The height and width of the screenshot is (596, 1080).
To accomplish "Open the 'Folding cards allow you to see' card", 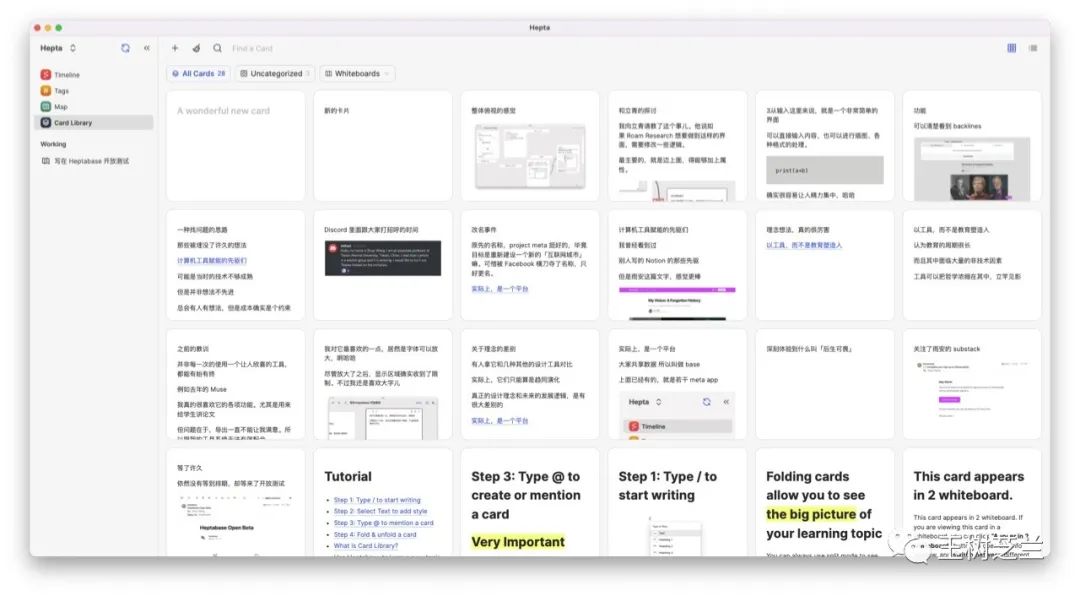I will (825, 503).
